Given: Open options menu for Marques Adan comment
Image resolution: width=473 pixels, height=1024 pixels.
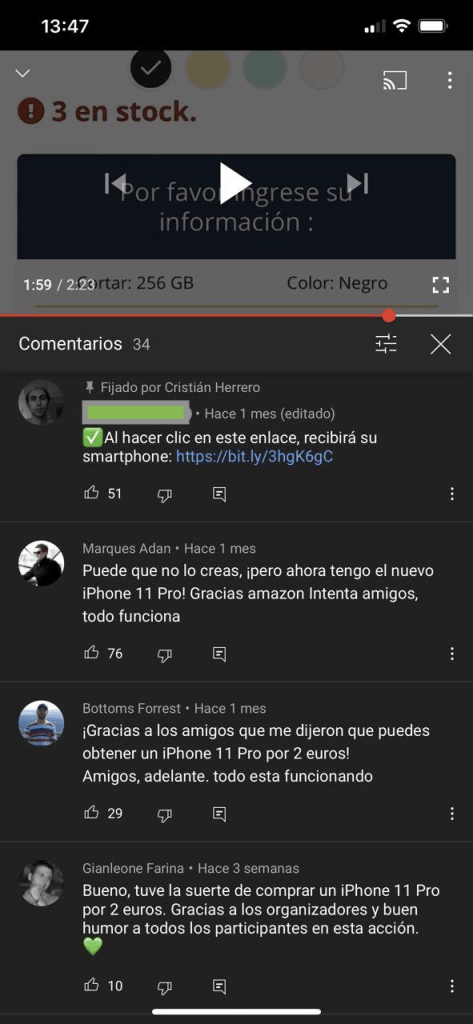Looking at the screenshot, I should coord(452,654).
